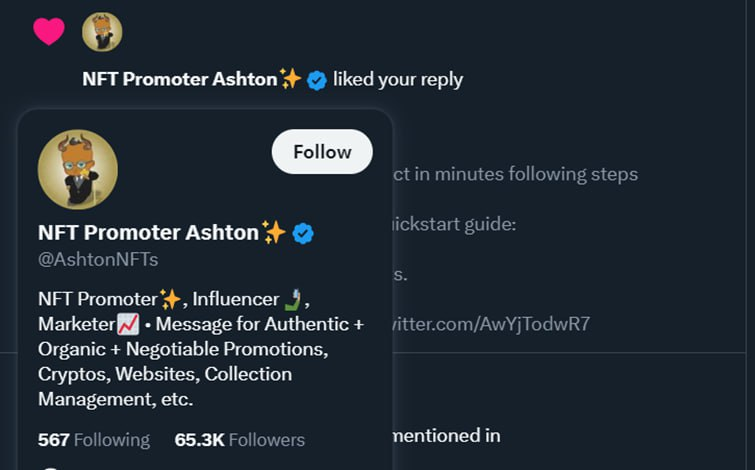Viewport: 755px width, 470px height.
Task: Click the large profile avatar in hover card
Action: (78, 169)
